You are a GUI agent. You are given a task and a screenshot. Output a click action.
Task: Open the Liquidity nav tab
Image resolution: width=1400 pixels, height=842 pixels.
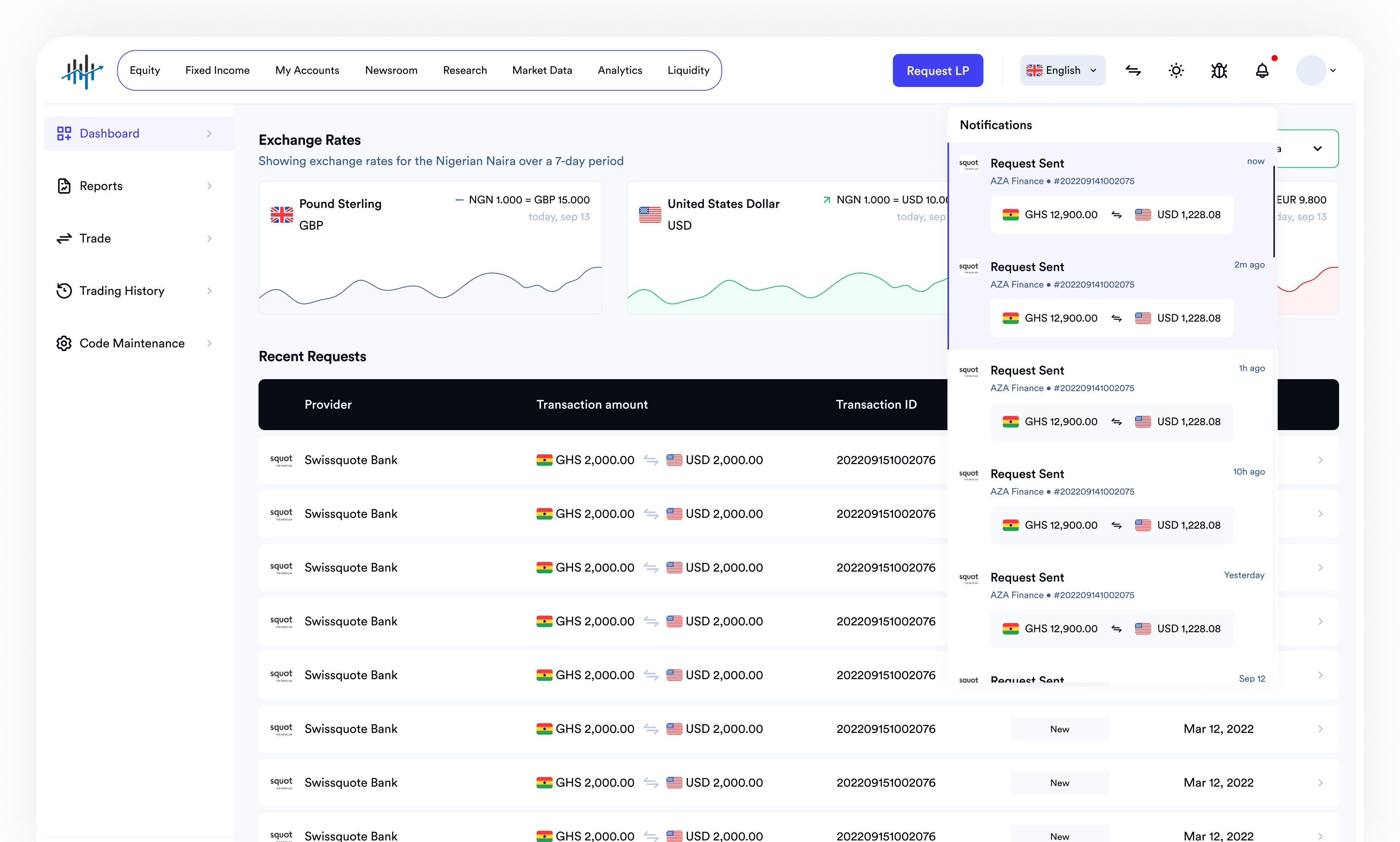pyautogui.click(x=688, y=70)
